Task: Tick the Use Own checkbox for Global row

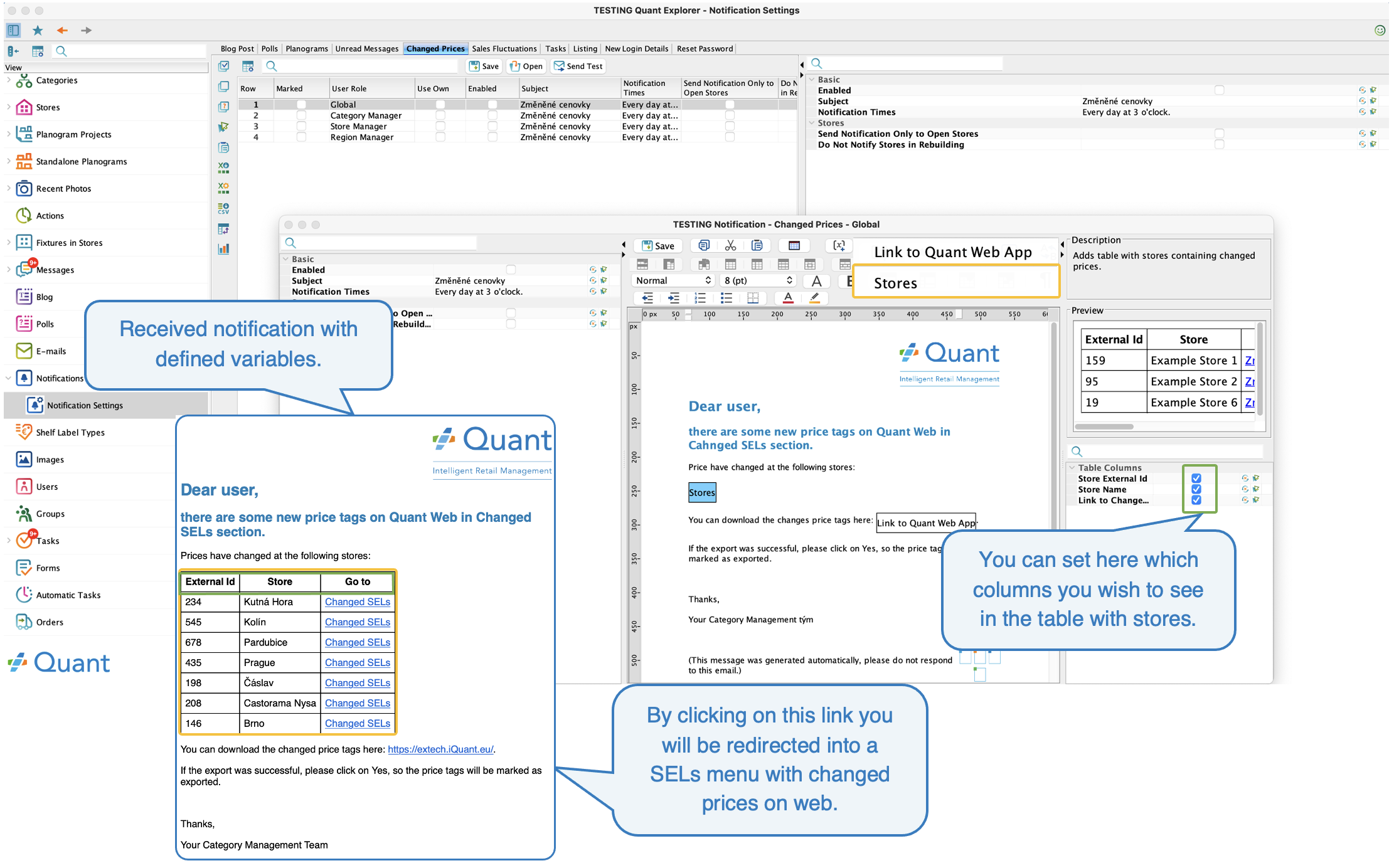Action: click(x=440, y=105)
